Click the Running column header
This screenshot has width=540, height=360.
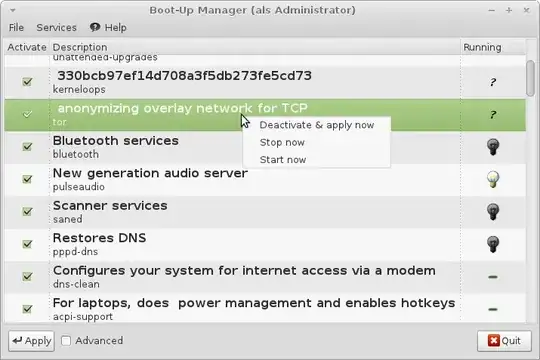(x=493, y=47)
